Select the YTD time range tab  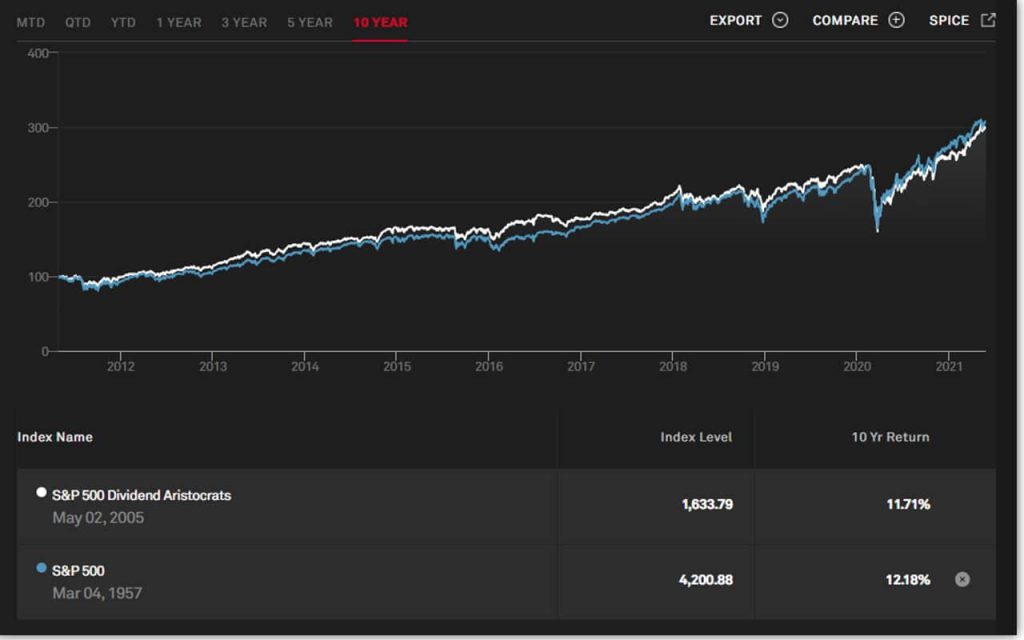pyautogui.click(x=123, y=22)
